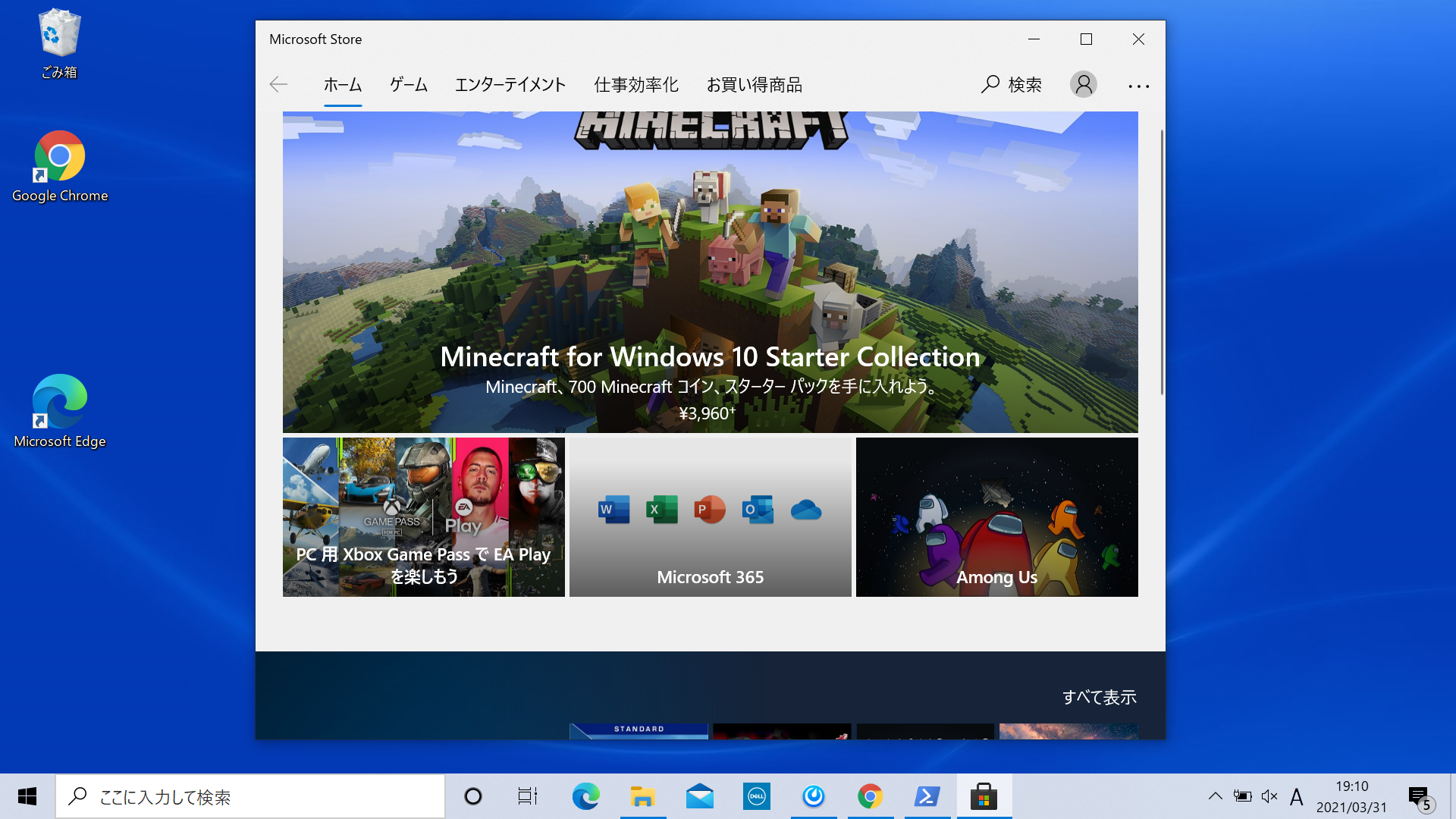Minimize the Microsoft Store window

pyautogui.click(x=1034, y=39)
